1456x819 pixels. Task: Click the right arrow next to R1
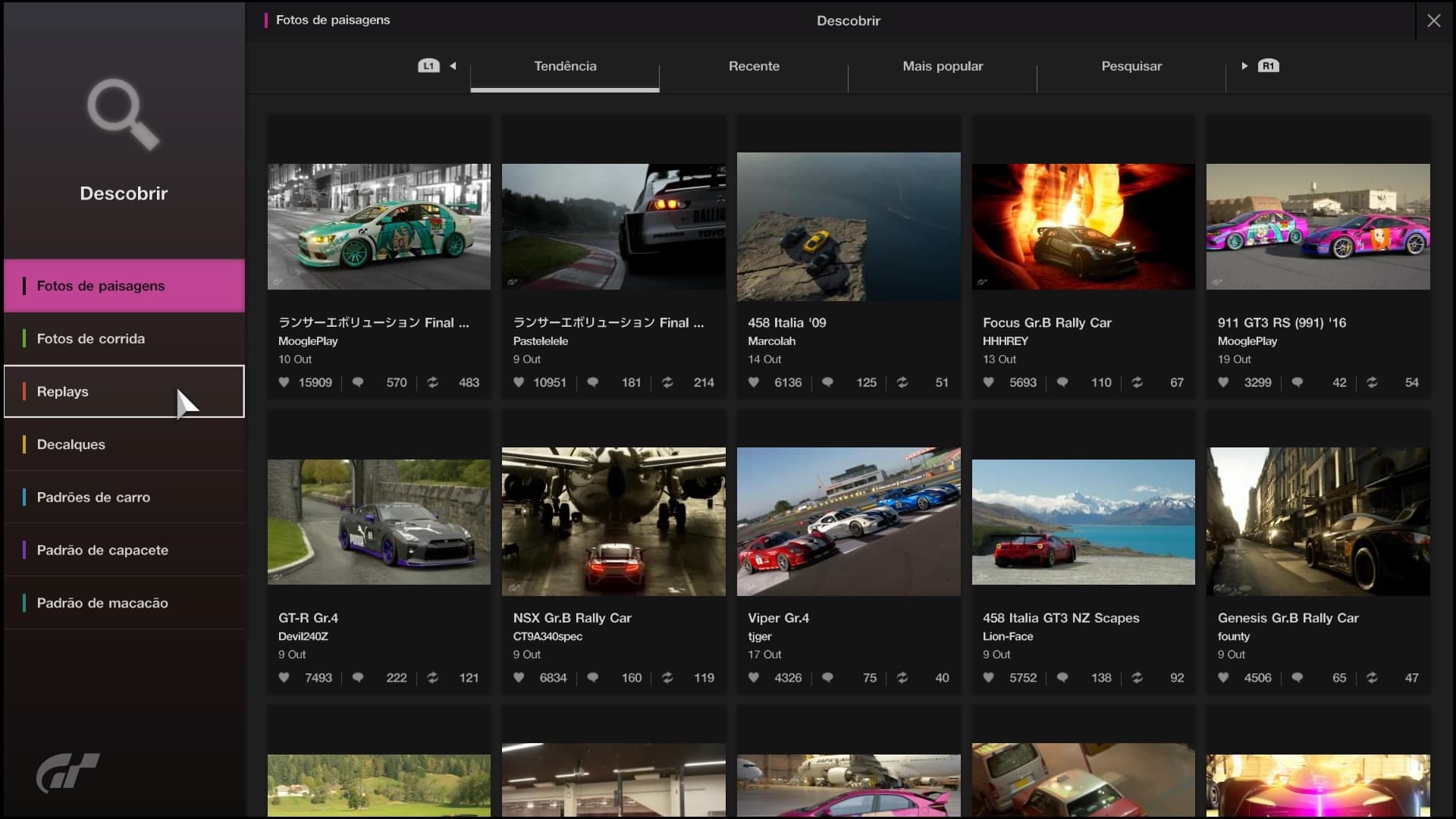point(1244,66)
